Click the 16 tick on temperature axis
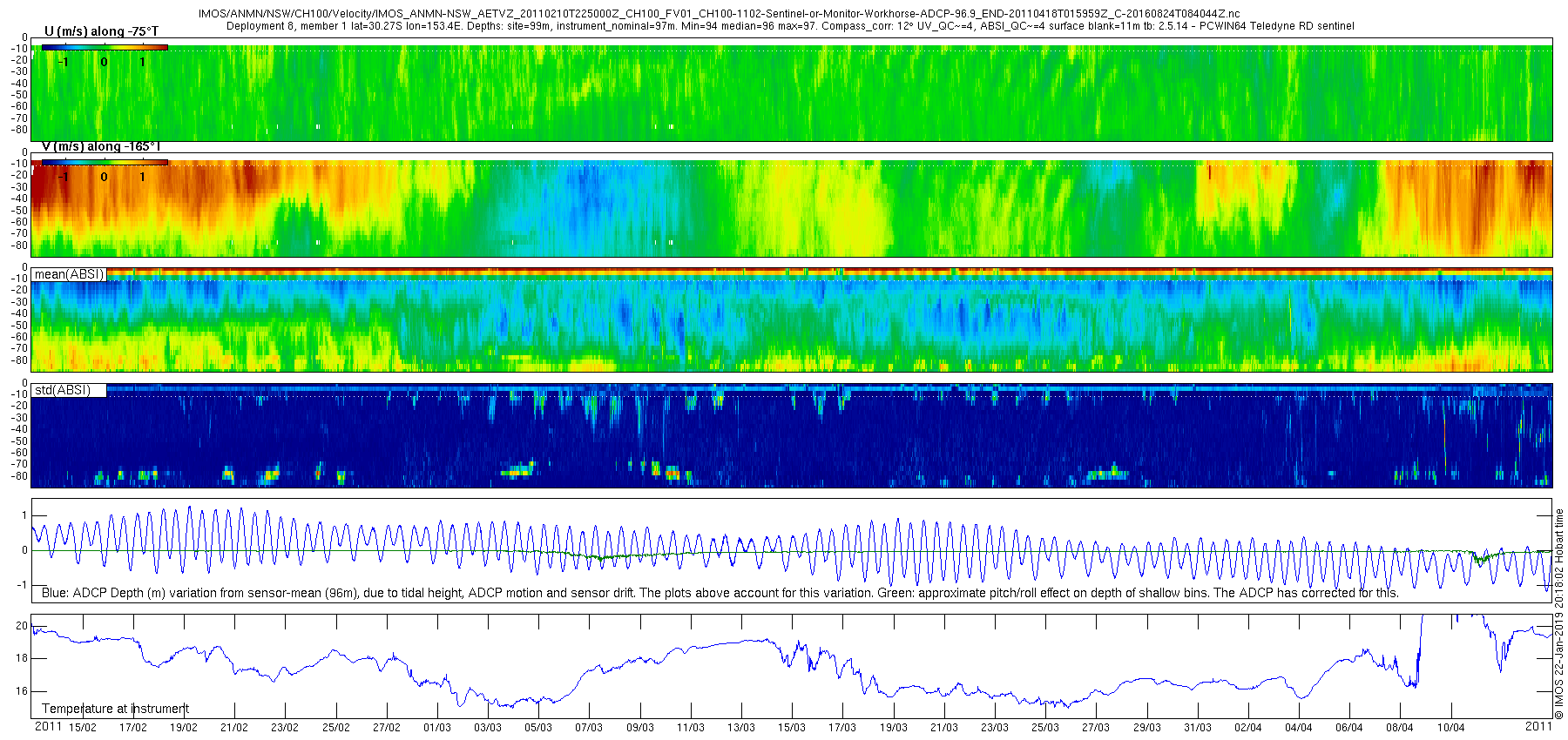Screen dimensions: 1568x740 point(23,692)
